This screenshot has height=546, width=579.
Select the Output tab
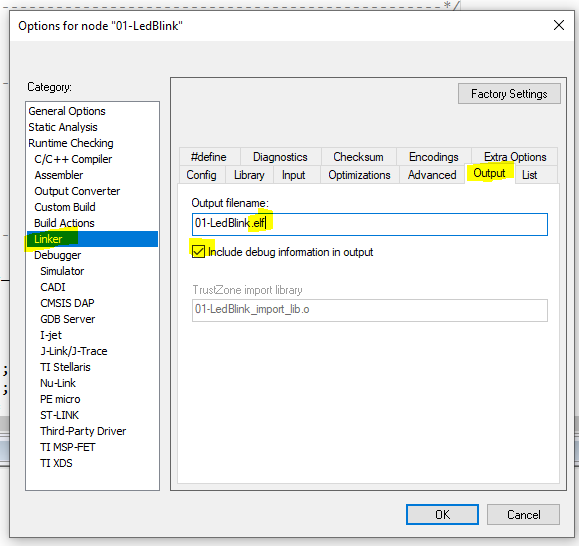pos(489,173)
